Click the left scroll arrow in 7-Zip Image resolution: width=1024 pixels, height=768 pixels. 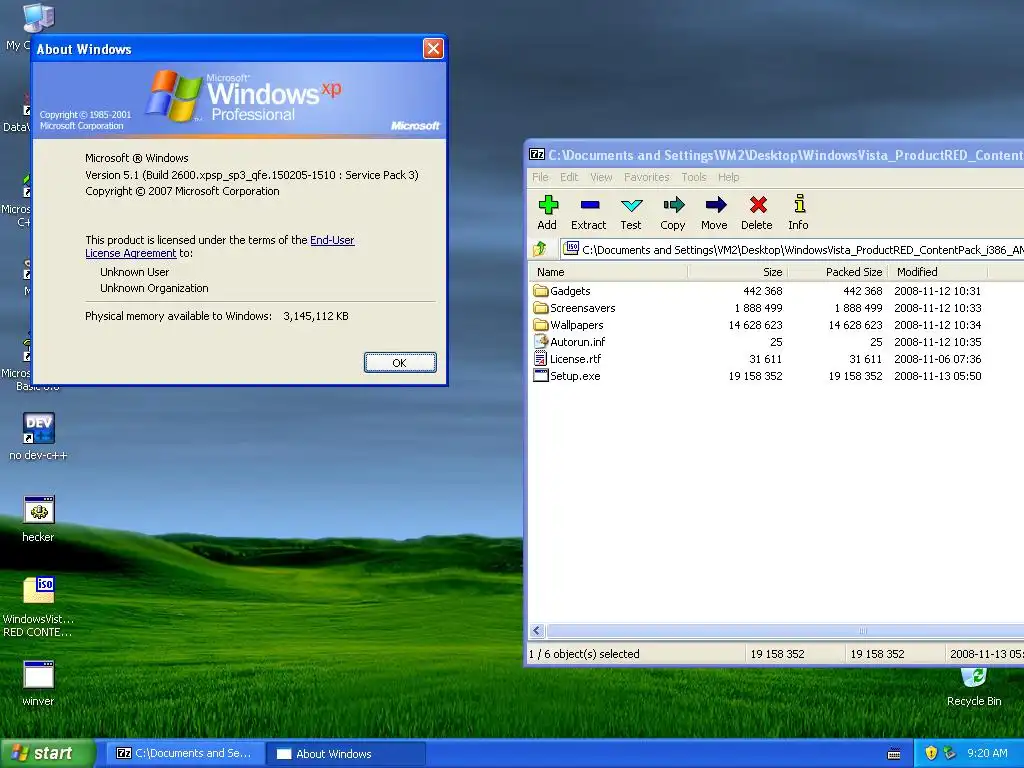click(537, 630)
